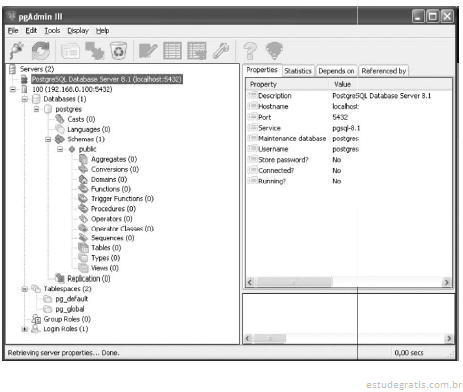Screen dimensions: 463x392
Task: Expand the Login Roles (1) node
Action: coord(25,329)
